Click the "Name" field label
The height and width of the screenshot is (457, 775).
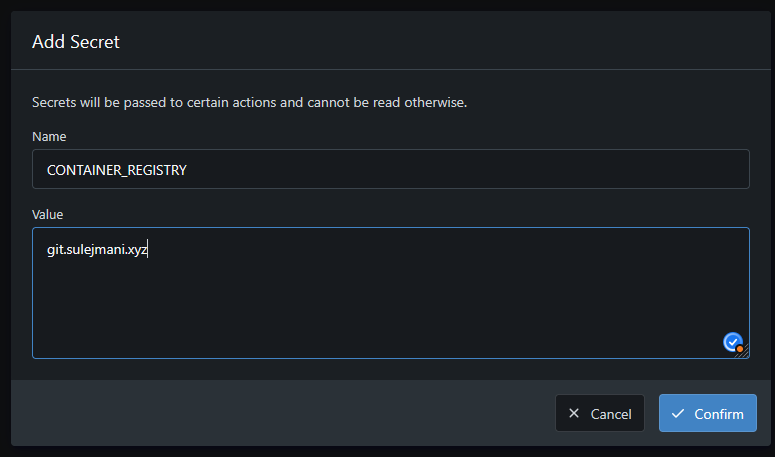44,136
